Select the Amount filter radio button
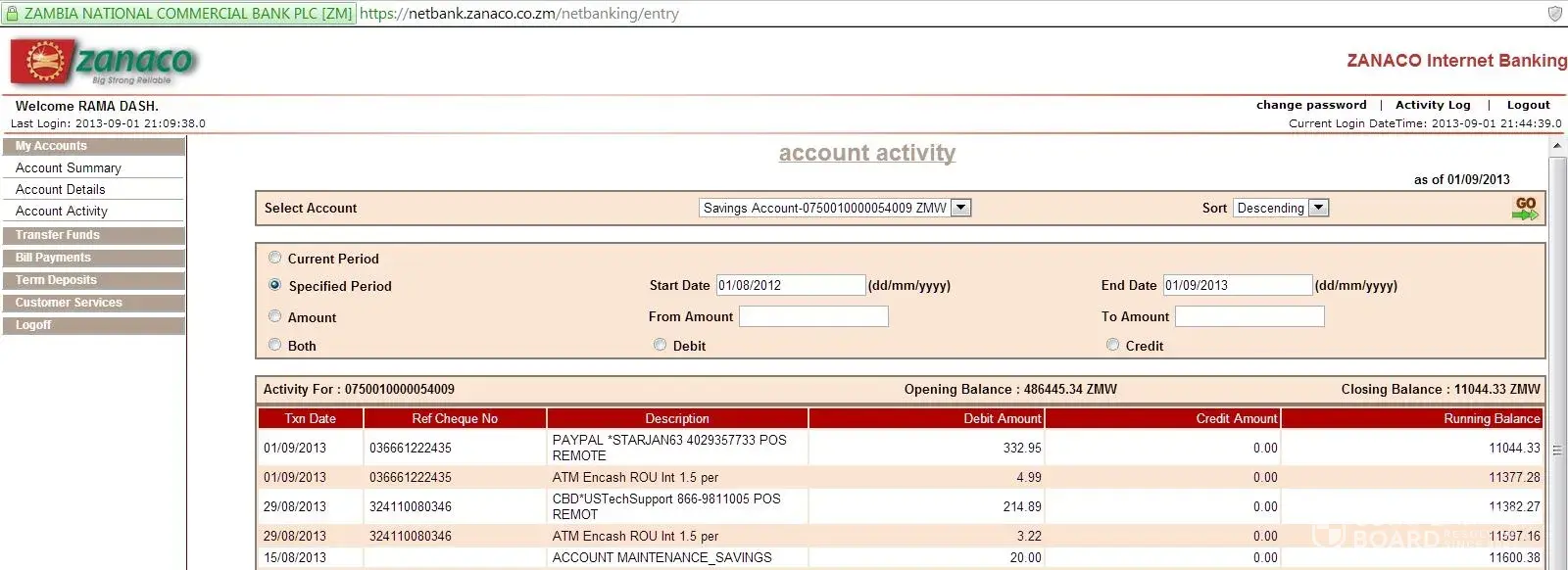The image size is (1568, 570). [x=275, y=316]
